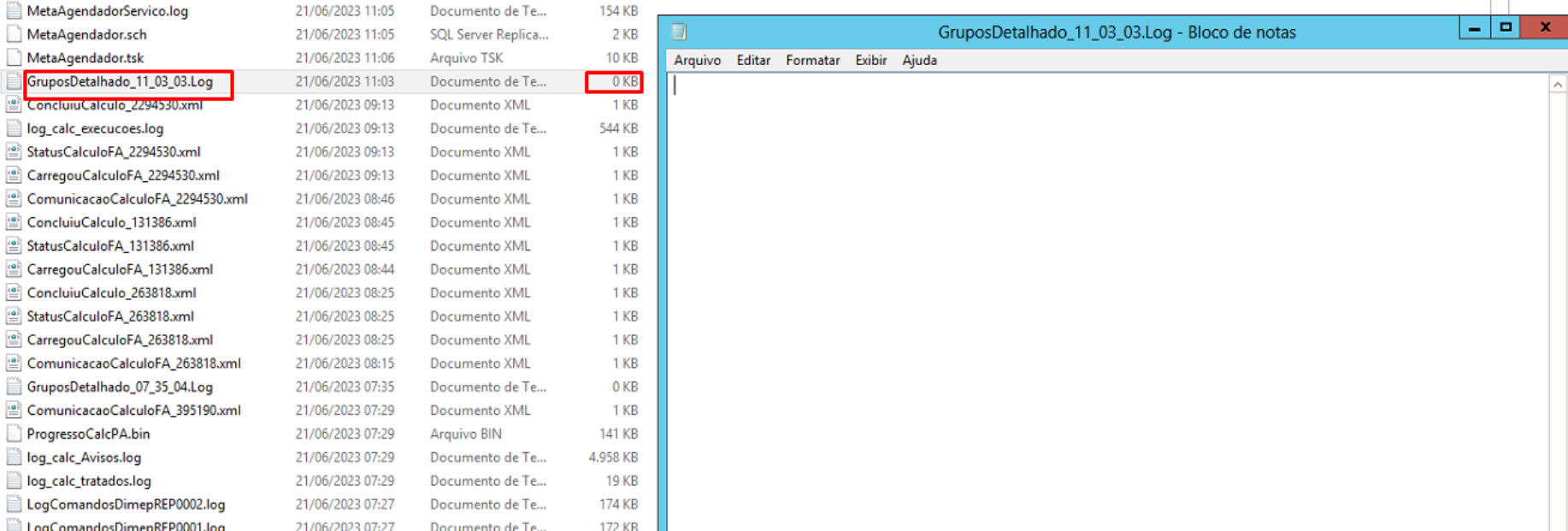
Task: Maximize the Notepad window
Action: click(1506, 27)
